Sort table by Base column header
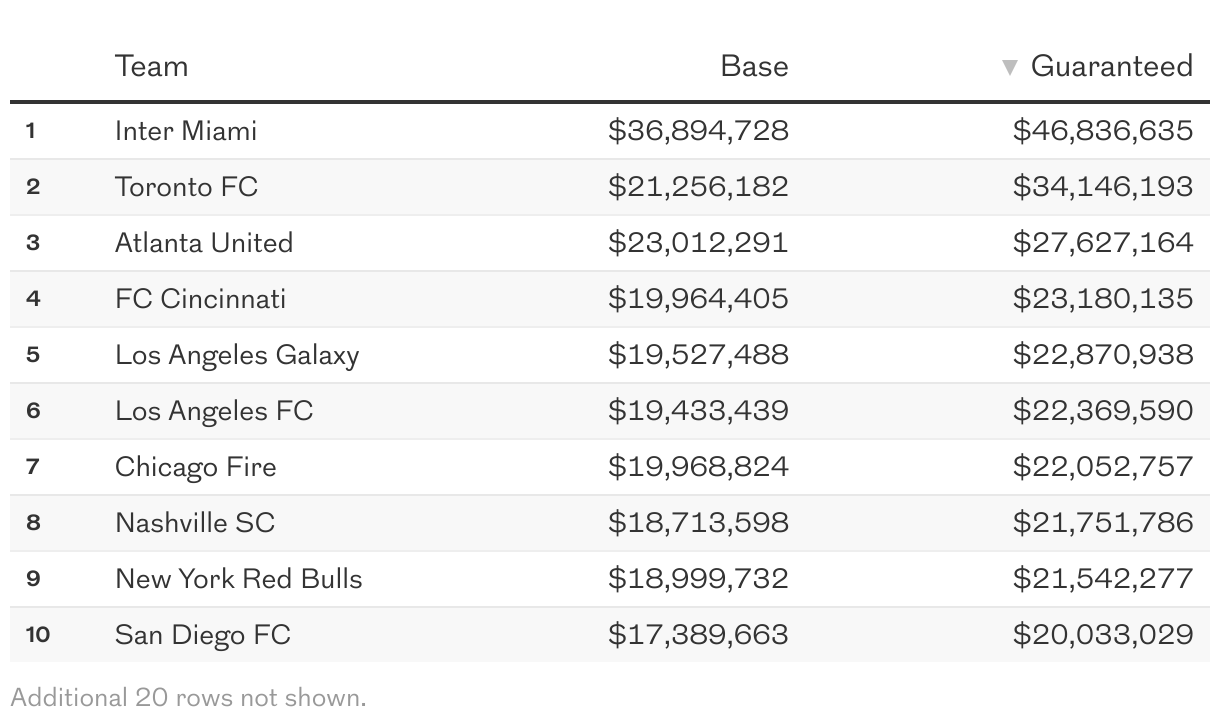Viewport: 1220px width, 722px height. click(754, 66)
